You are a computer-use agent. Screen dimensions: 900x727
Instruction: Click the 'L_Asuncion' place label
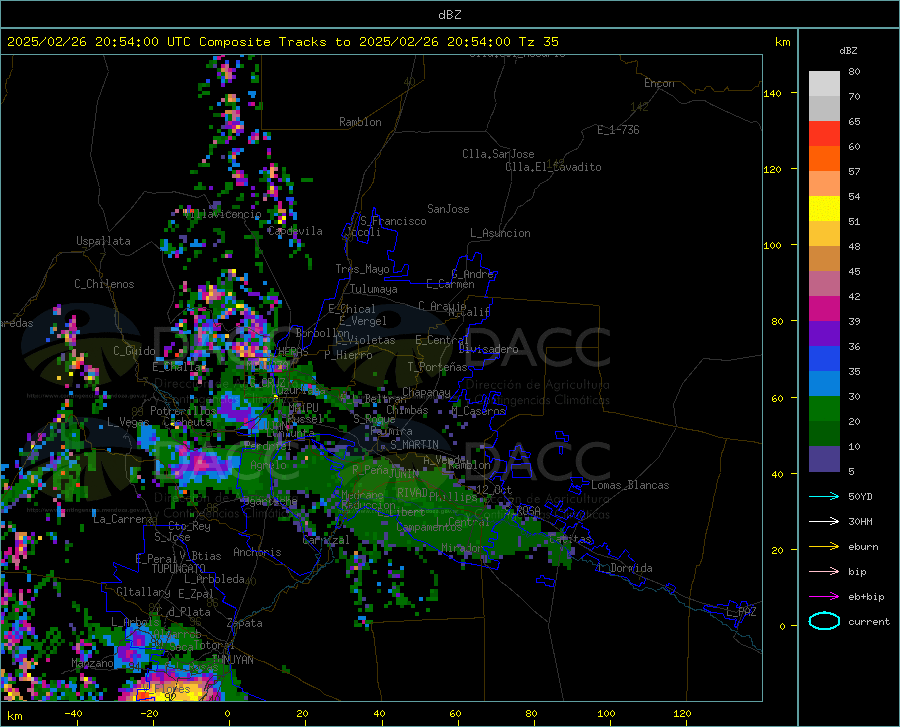click(x=500, y=233)
